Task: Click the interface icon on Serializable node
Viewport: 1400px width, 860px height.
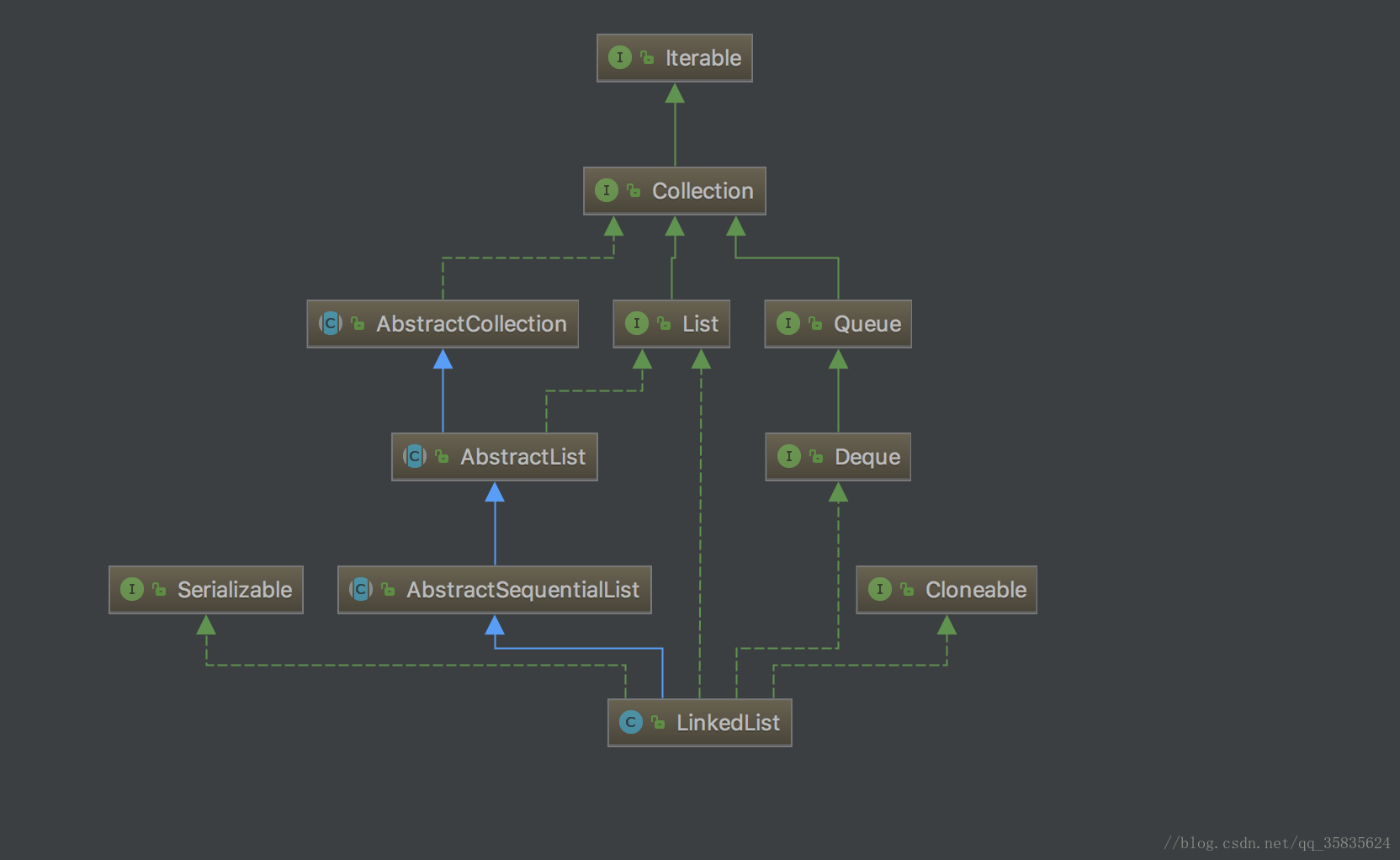Action: 132,589
